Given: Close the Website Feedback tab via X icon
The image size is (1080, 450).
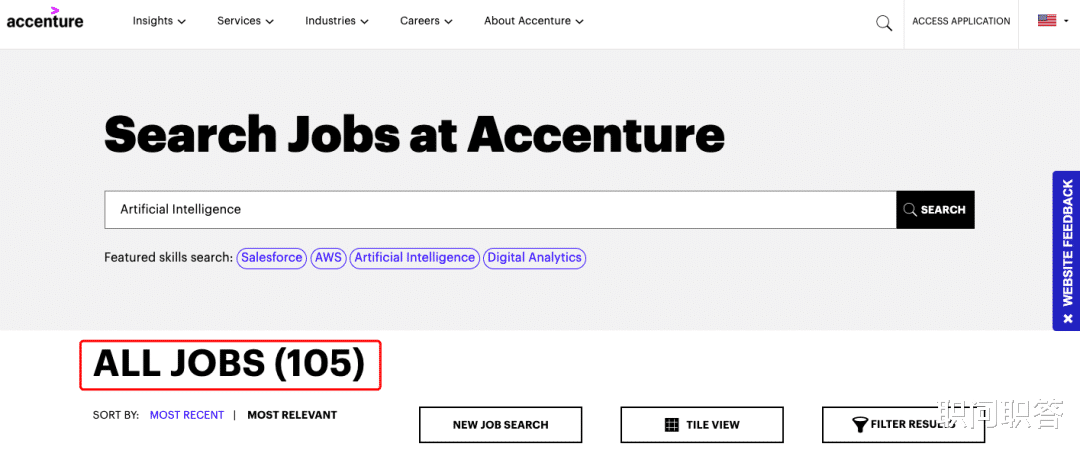Looking at the screenshot, I should tap(1067, 318).
